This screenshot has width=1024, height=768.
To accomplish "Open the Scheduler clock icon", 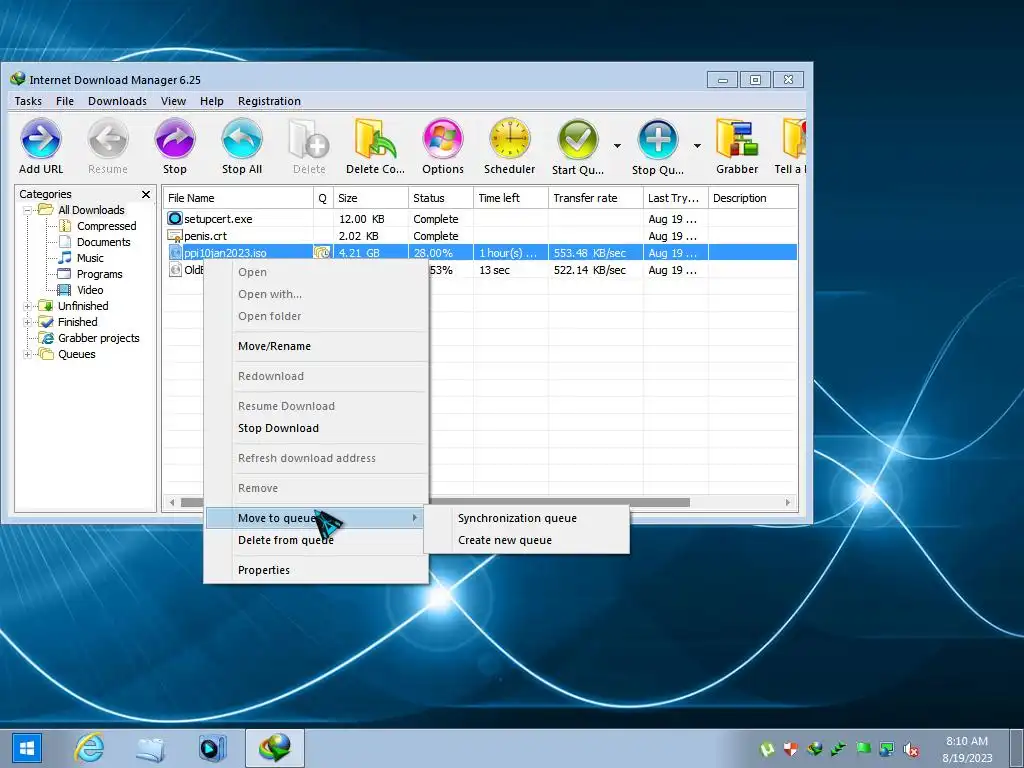I will [x=509, y=146].
